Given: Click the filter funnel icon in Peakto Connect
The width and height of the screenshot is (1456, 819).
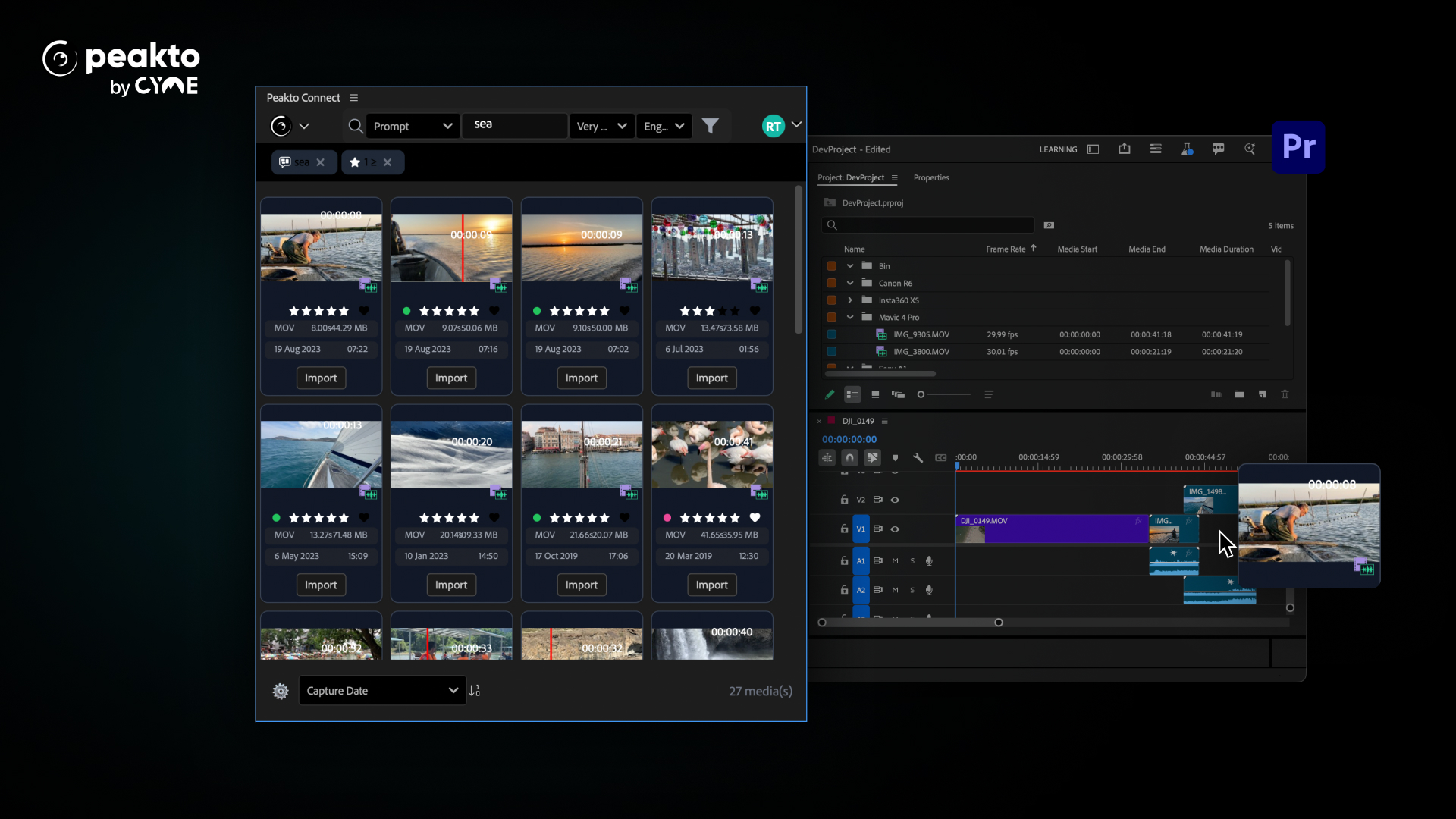Looking at the screenshot, I should [710, 126].
